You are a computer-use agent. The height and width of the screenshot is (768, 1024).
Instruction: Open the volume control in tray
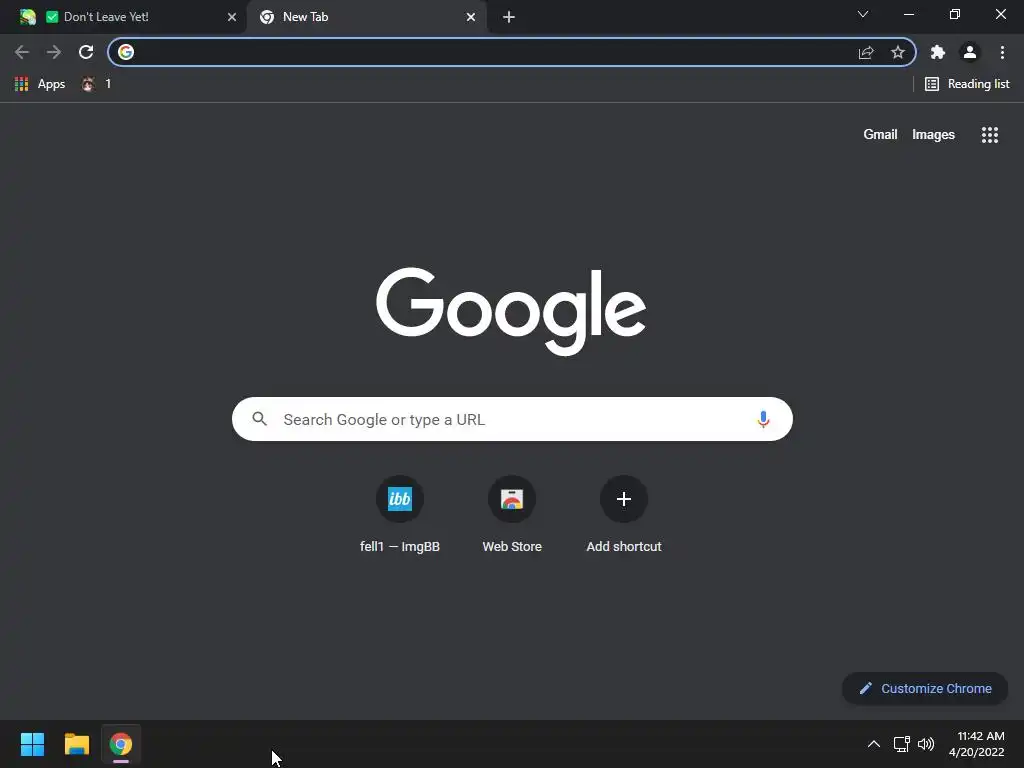pos(926,744)
